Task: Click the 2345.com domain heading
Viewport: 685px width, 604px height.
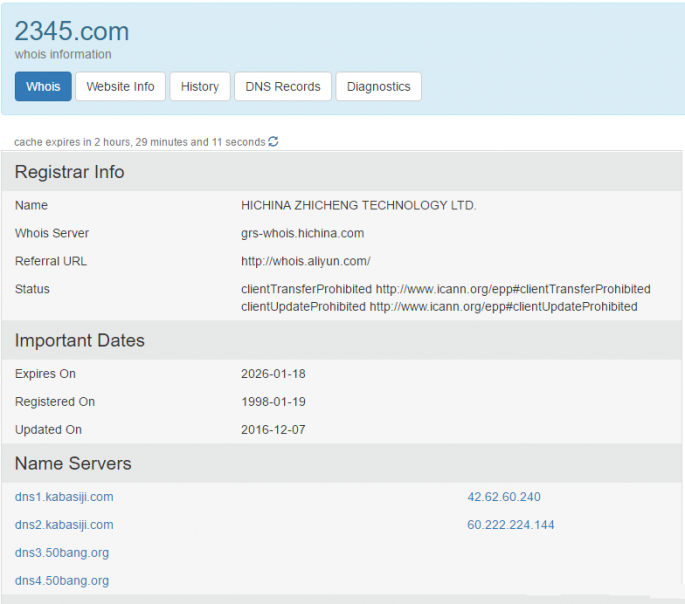Action: tap(72, 31)
